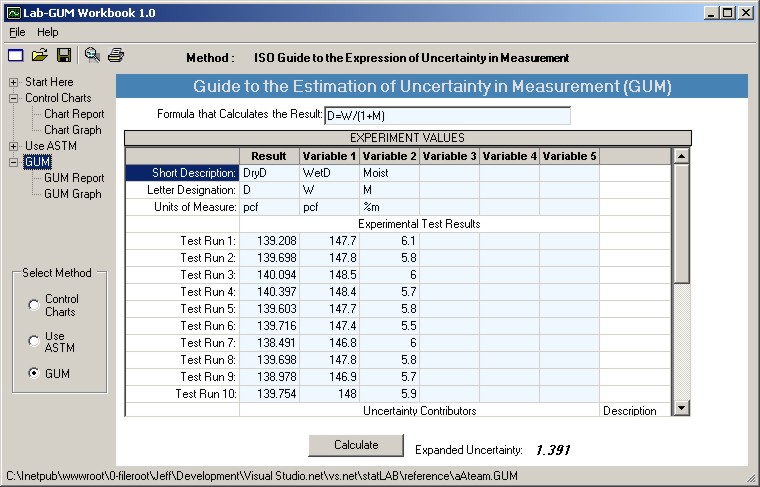
Task: Click Test Run 9 value 146.9
Action: (x=330, y=377)
